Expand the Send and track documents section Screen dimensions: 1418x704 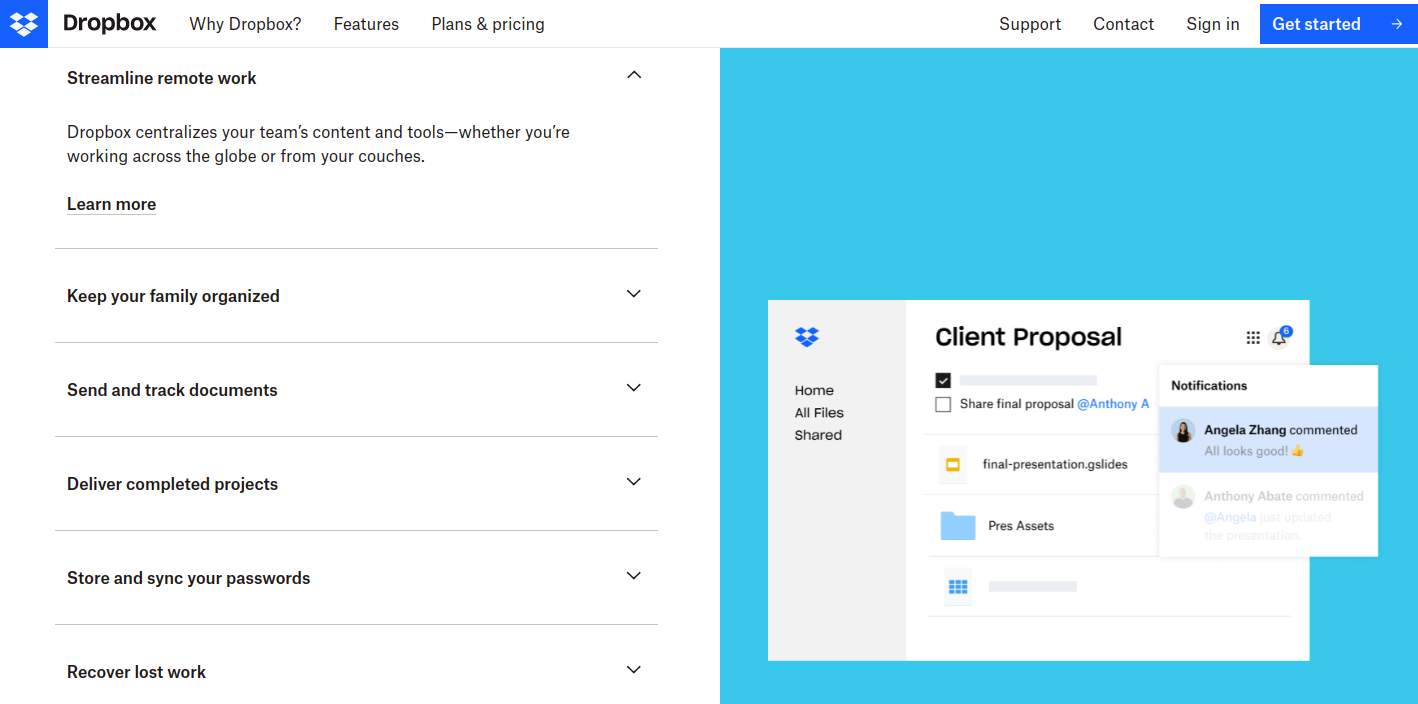[633, 388]
